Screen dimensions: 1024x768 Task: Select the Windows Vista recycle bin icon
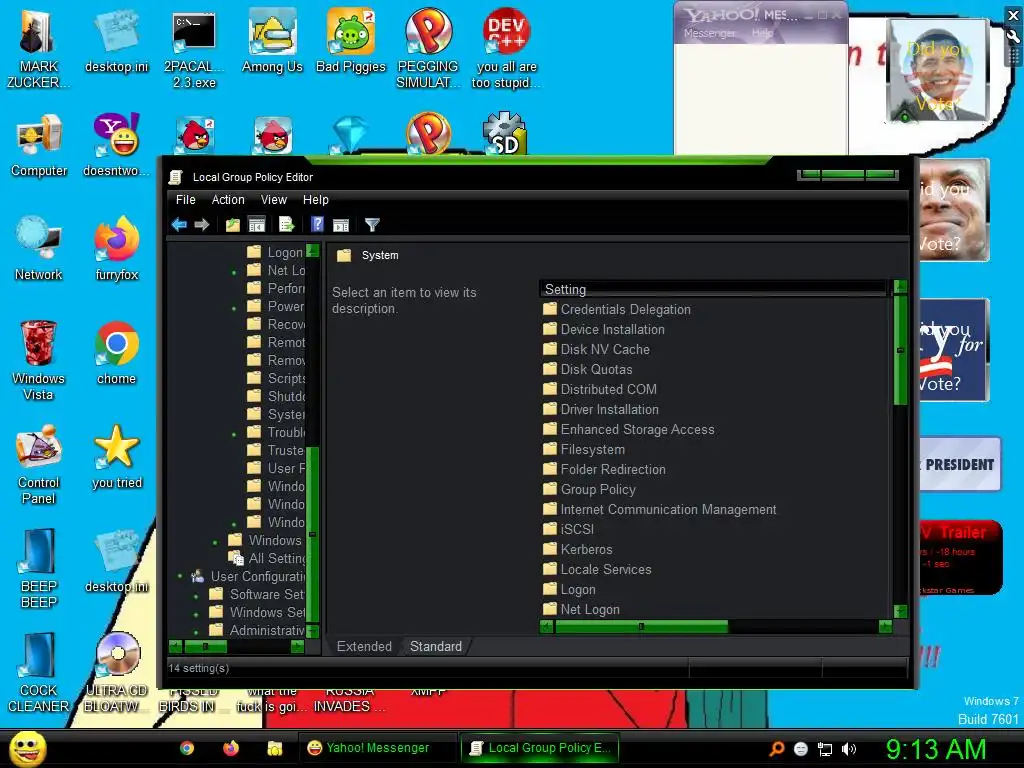(x=38, y=360)
